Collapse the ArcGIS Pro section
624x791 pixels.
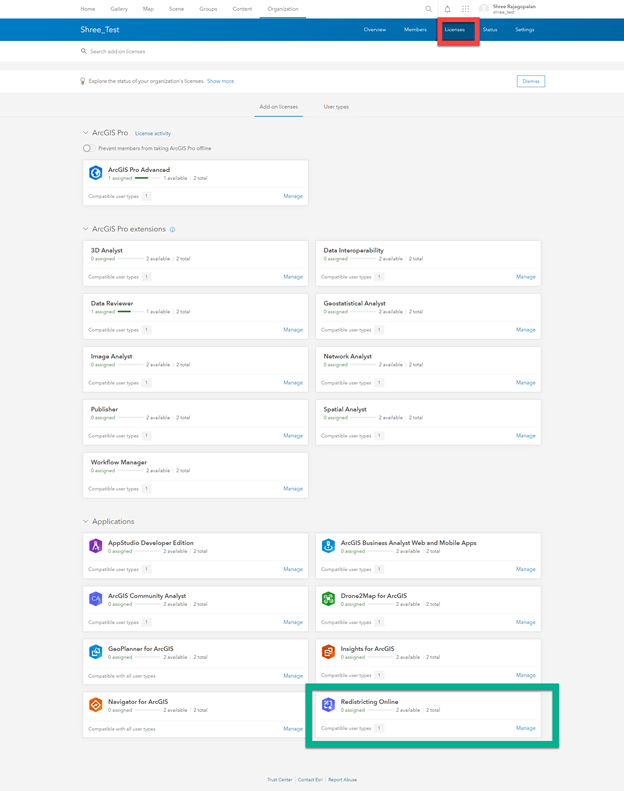85,133
